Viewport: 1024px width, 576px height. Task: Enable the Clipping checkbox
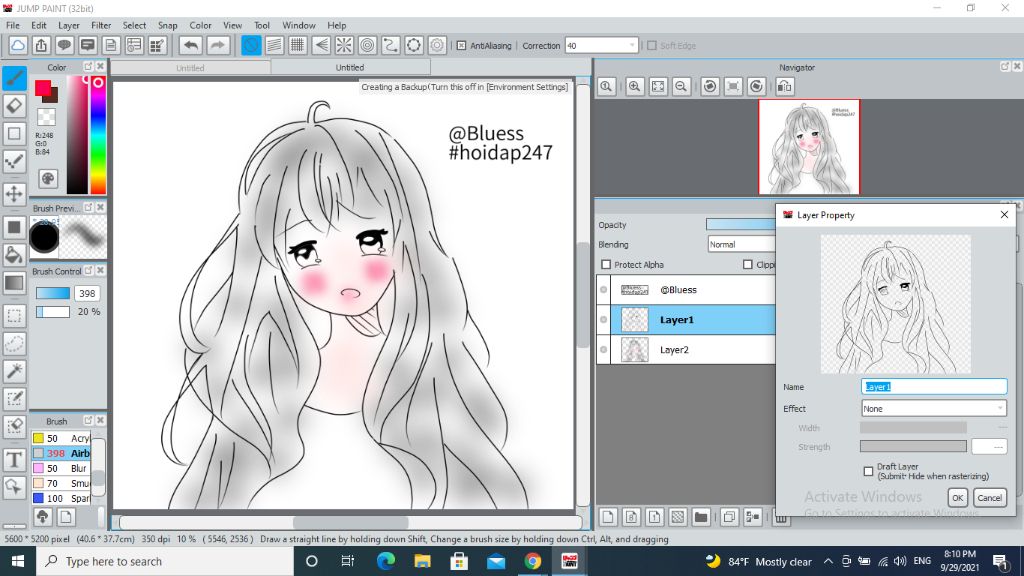point(748,264)
